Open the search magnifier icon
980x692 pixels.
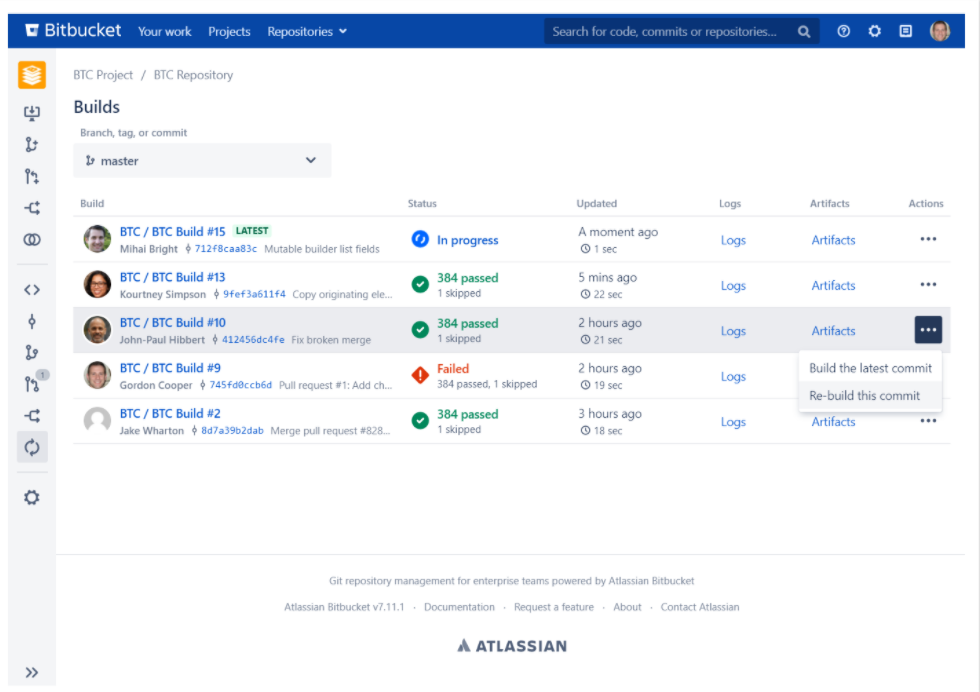[x=804, y=31]
